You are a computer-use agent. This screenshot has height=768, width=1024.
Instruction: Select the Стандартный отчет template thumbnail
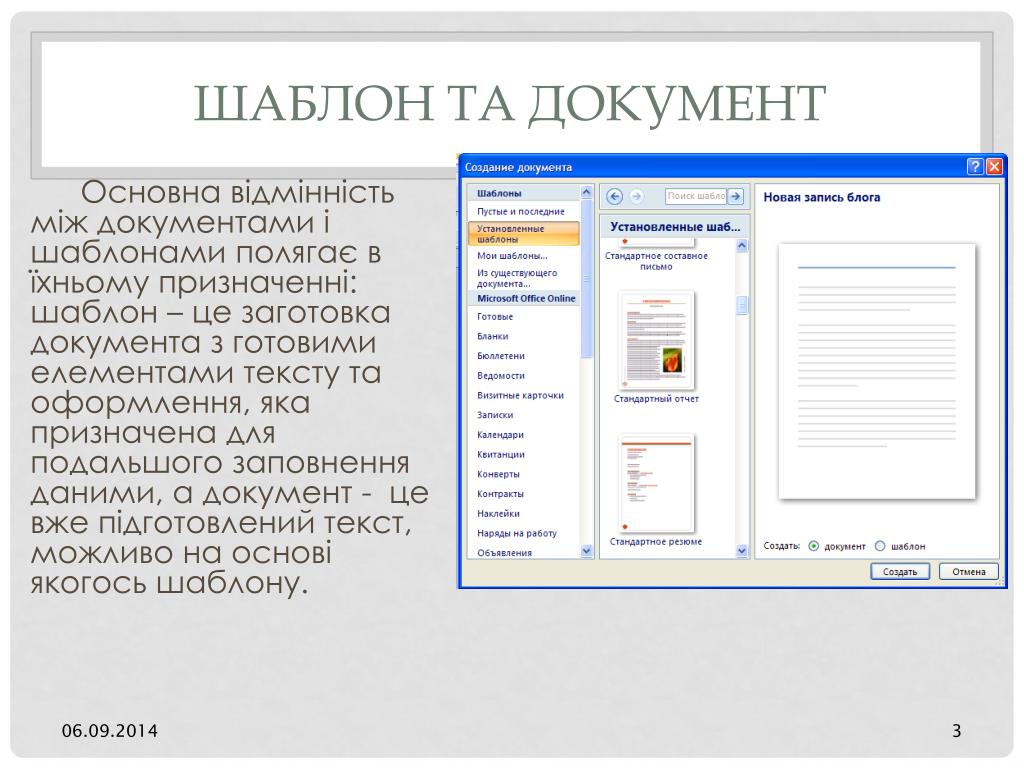click(x=656, y=340)
